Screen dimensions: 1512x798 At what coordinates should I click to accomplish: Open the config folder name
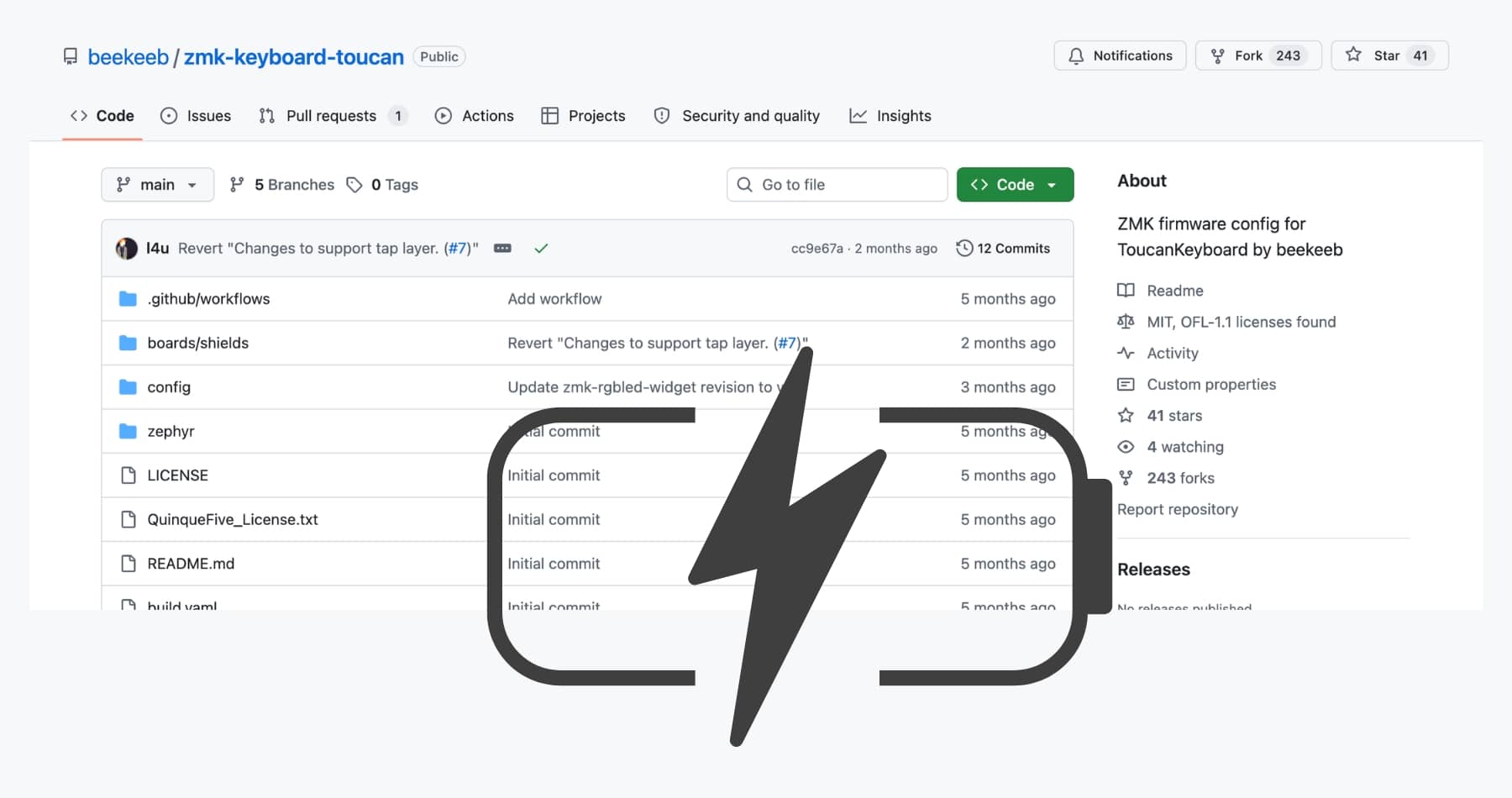click(x=169, y=387)
